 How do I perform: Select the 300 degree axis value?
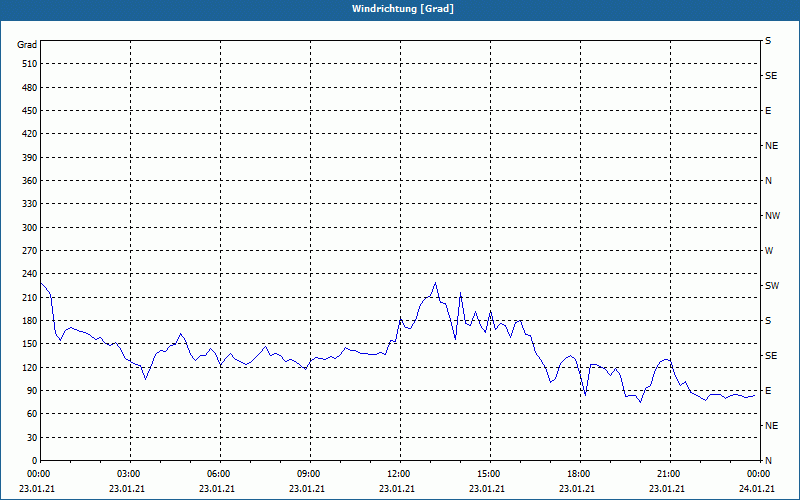[x=30, y=228]
